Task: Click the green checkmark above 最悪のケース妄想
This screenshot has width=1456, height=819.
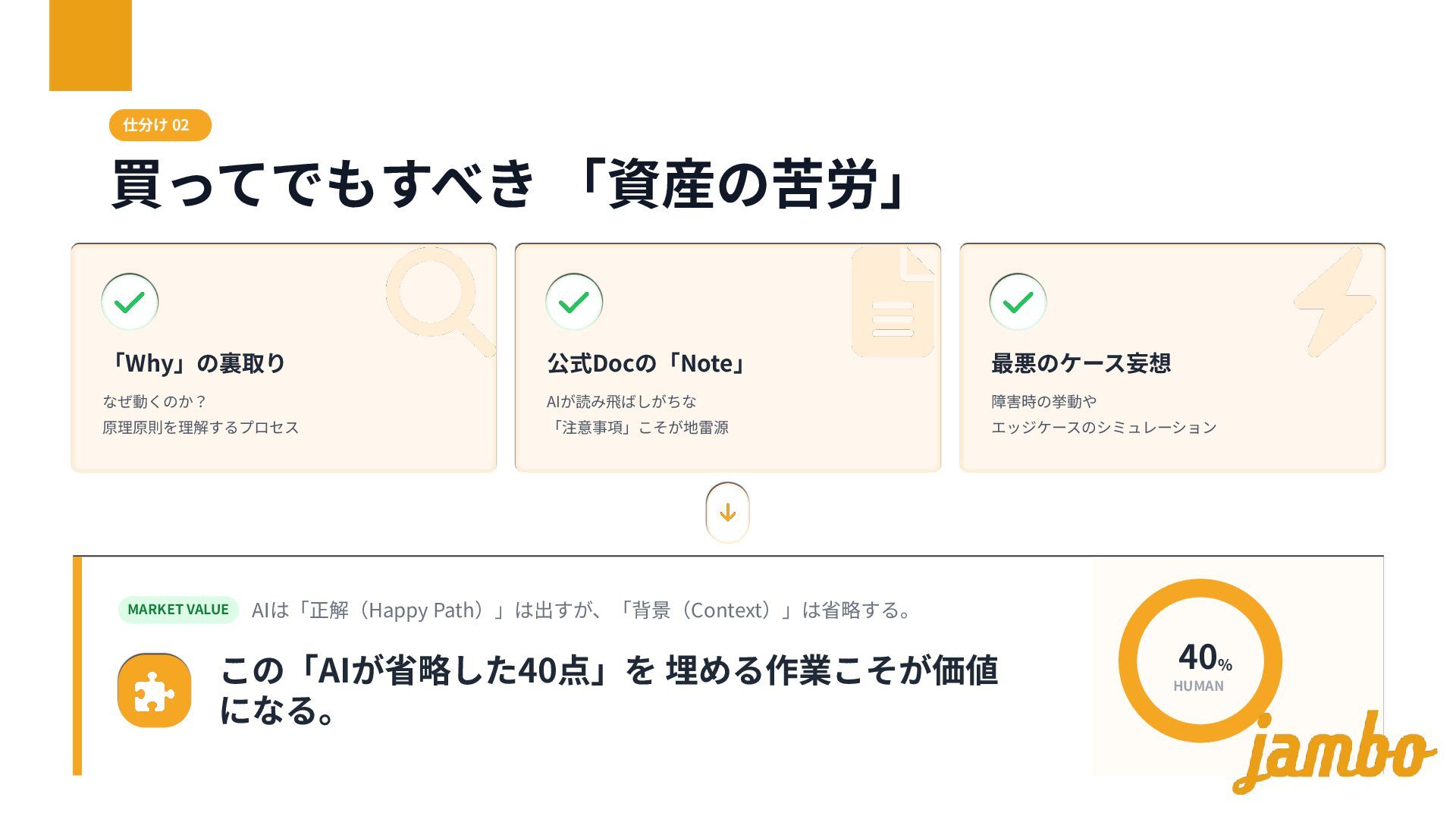Action: pyautogui.click(x=1018, y=302)
